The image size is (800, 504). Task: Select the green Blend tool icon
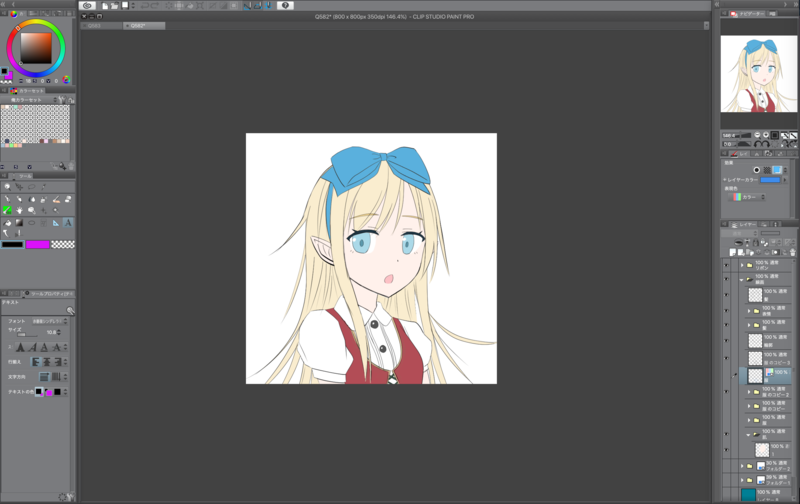tap(7, 210)
